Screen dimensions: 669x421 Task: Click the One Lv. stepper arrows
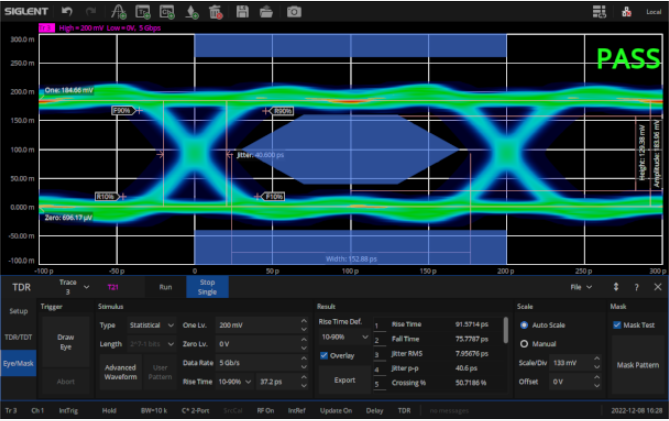click(304, 325)
